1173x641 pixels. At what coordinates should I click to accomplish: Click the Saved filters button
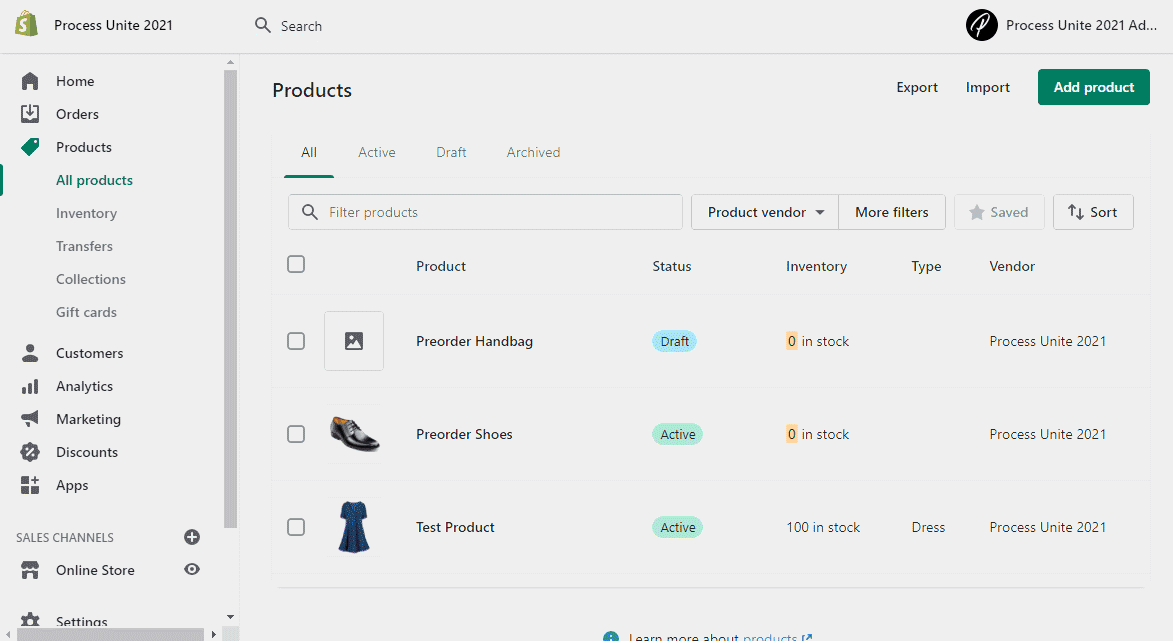(x=999, y=212)
